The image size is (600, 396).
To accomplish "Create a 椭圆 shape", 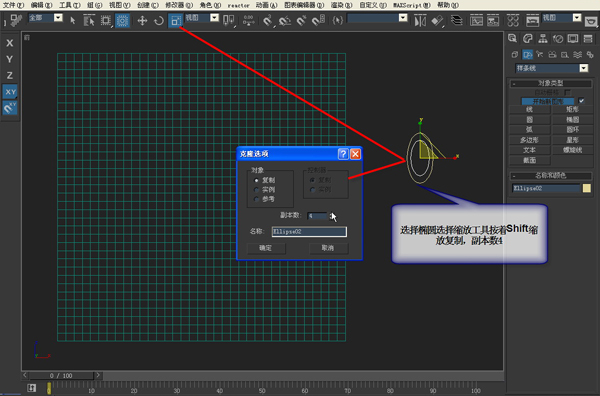I will [x=572, y=120].
